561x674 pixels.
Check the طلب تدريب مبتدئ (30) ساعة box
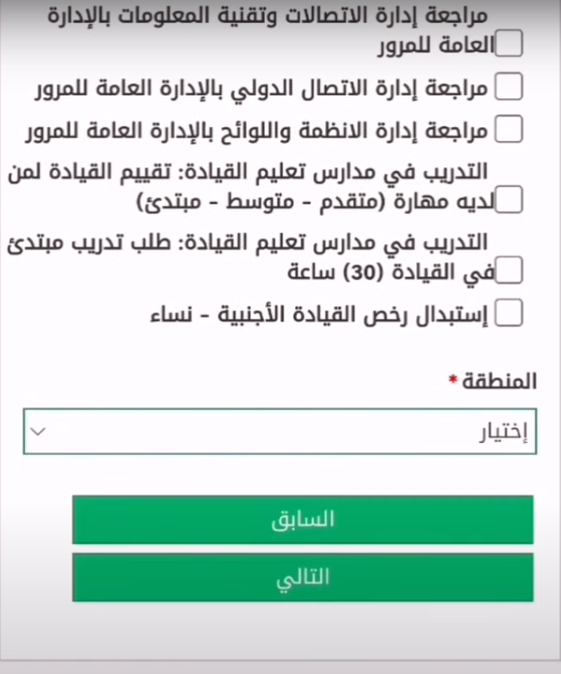509,270
